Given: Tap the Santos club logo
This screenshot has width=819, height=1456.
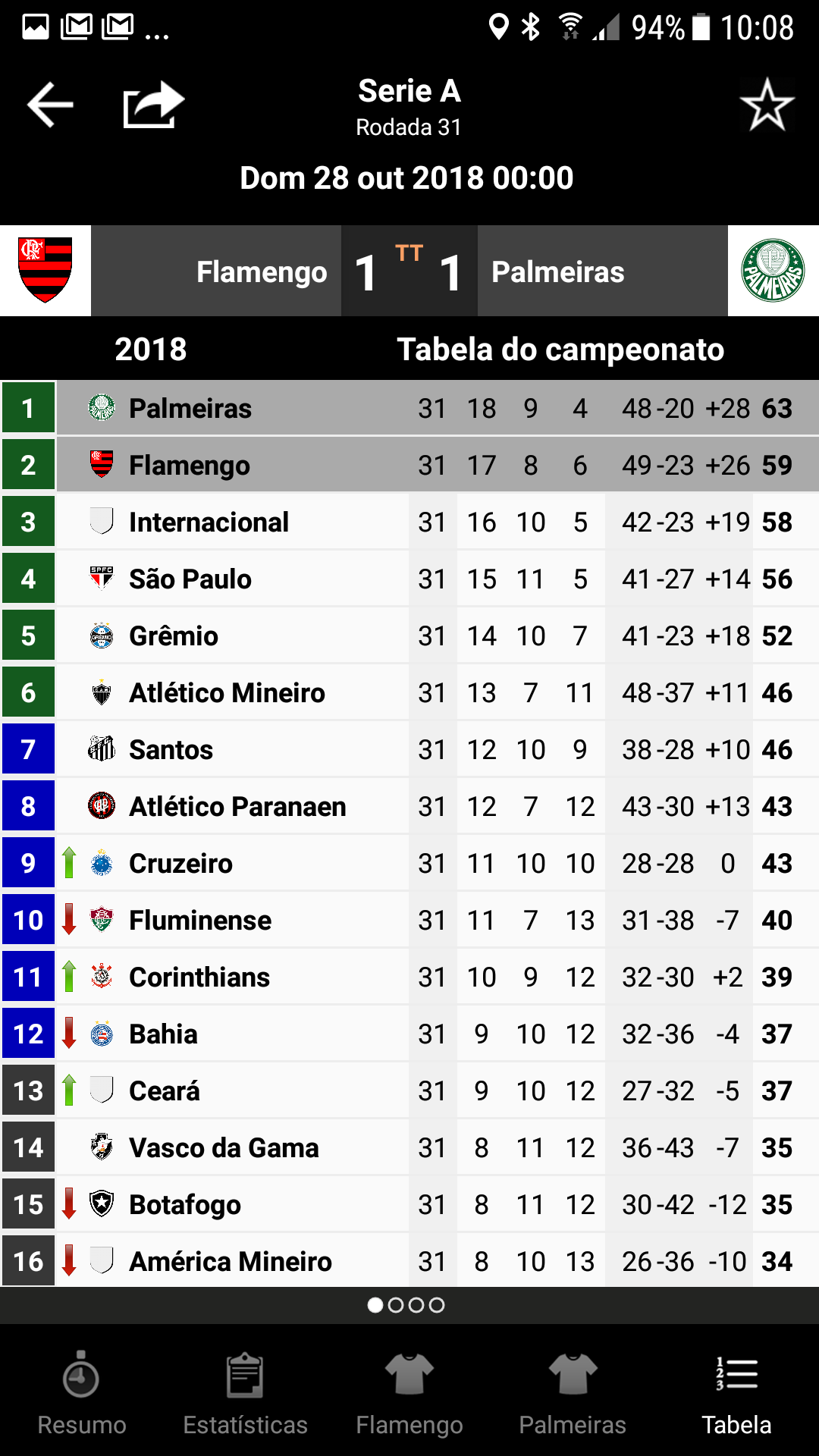Looking at the screenshot, I should [102, 749].
